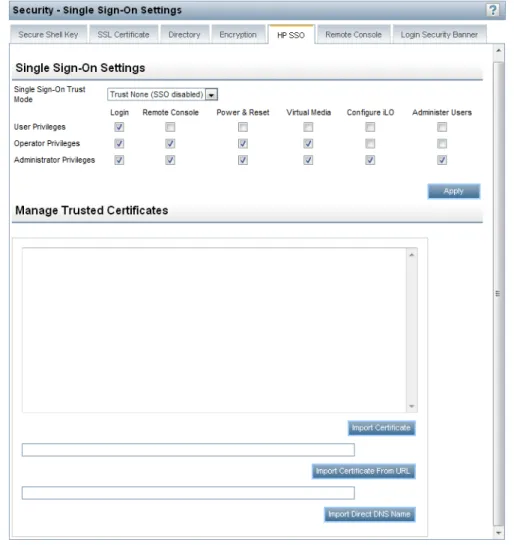Click the page scrollbar up arrow

(x=499, y=50)
